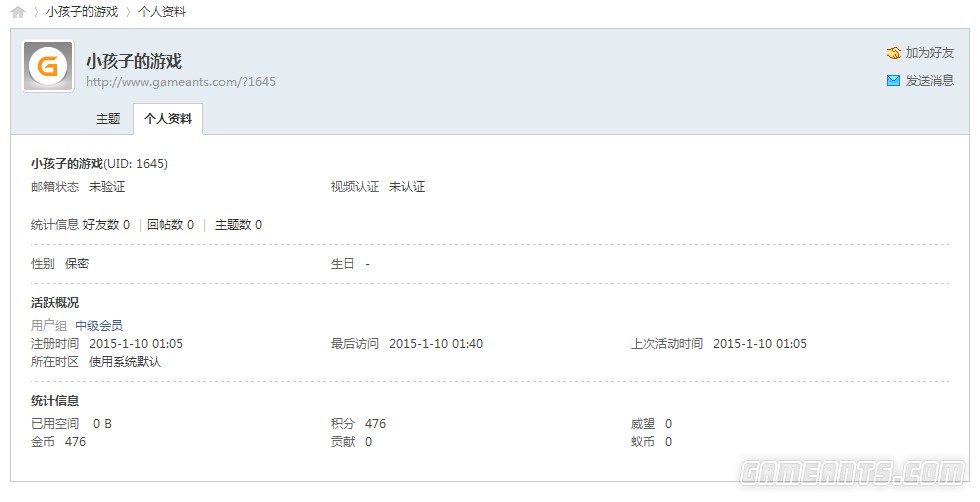Open 回帖数 0 replies list
This screenshot has height=502, width=980.
click(171, 225)
